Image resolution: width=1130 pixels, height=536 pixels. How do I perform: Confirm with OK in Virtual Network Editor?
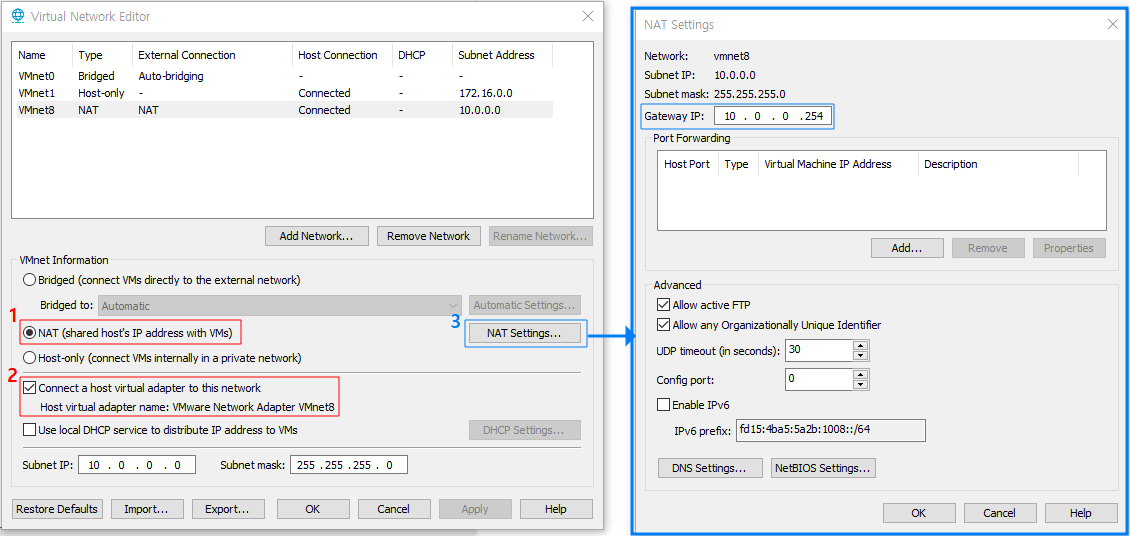[313, 509]
